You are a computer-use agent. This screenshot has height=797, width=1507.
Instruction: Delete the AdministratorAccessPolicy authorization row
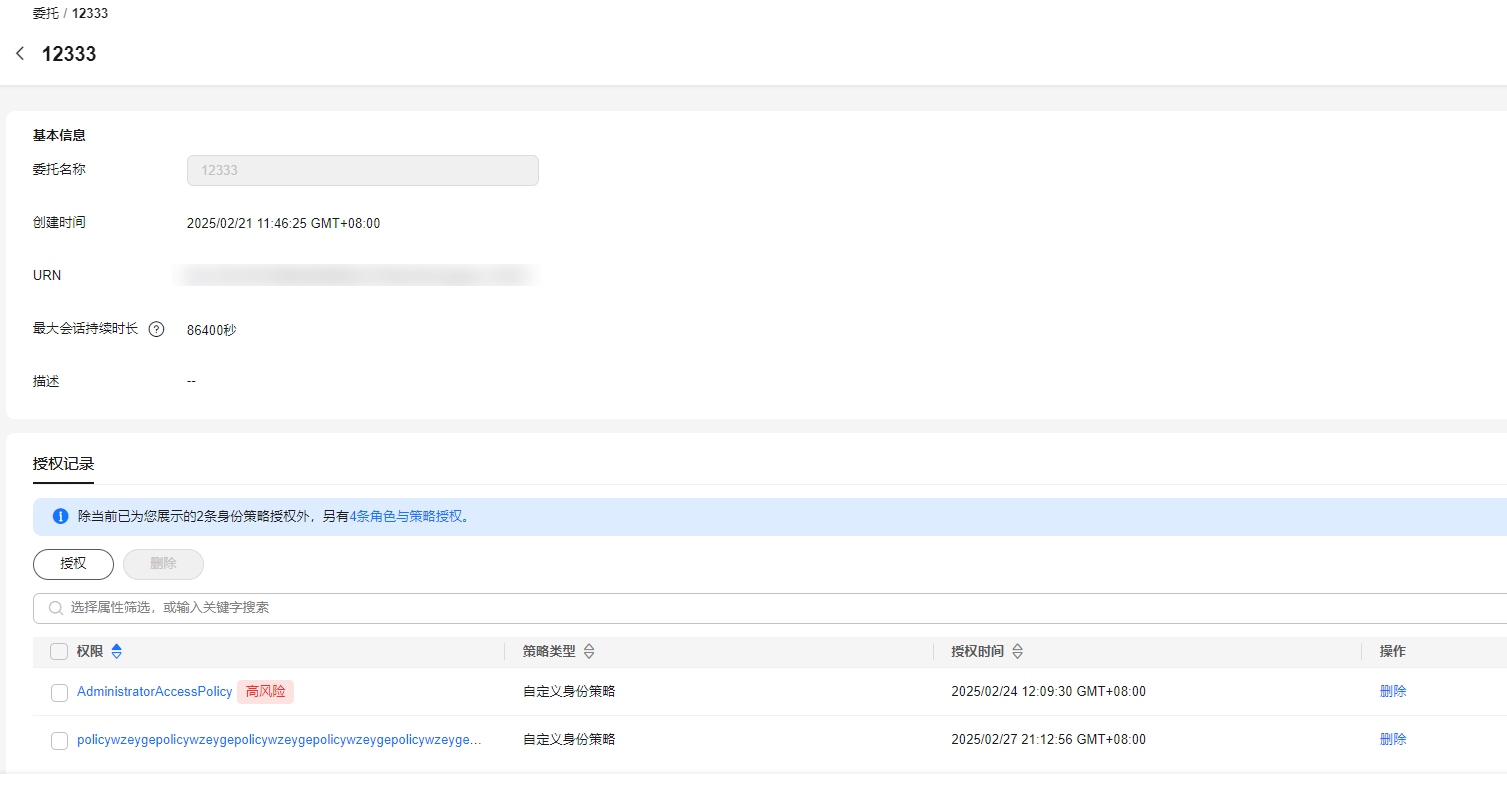pos(1392,692)
